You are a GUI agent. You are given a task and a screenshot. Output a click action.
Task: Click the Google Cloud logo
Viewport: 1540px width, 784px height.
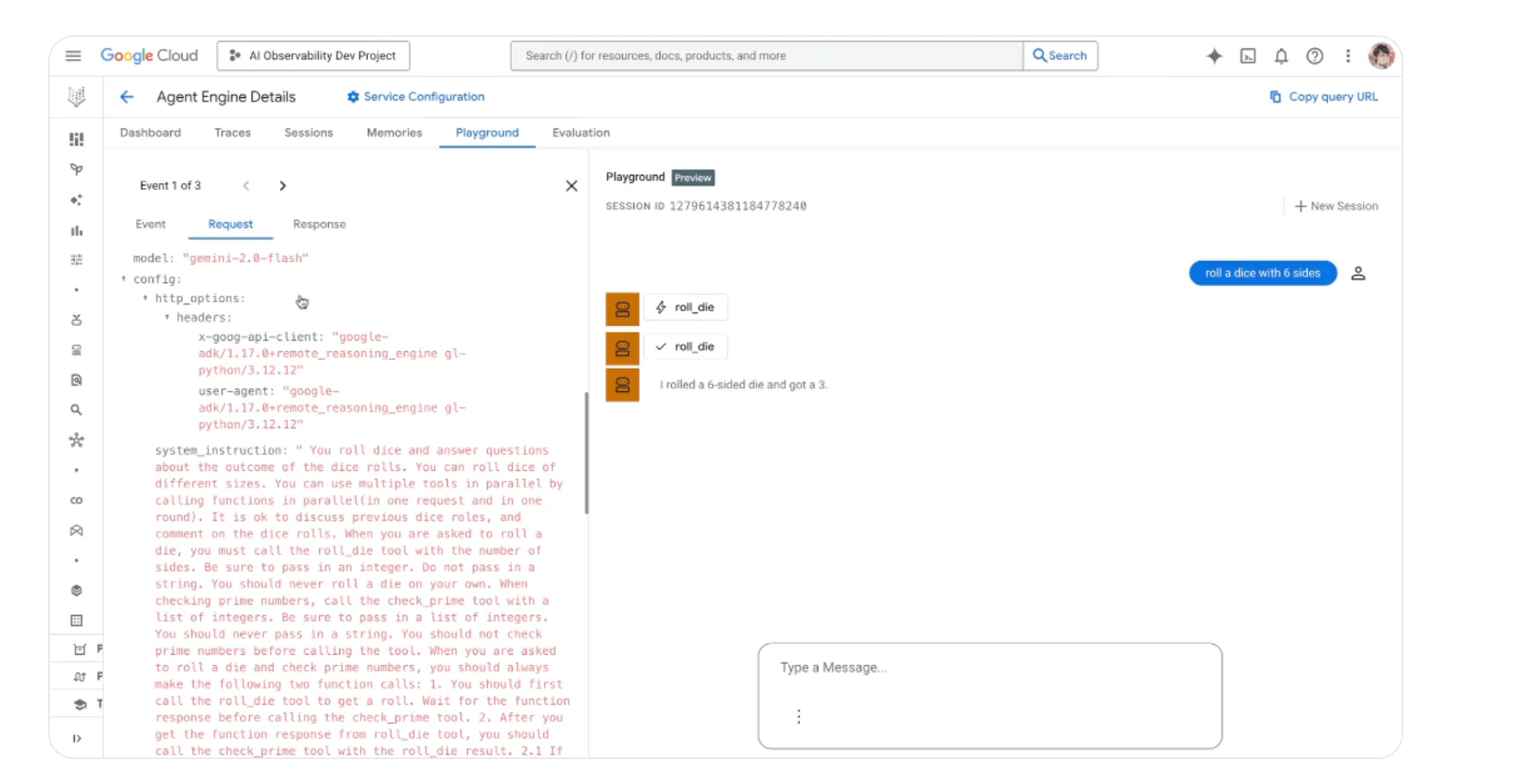[149, 55]
